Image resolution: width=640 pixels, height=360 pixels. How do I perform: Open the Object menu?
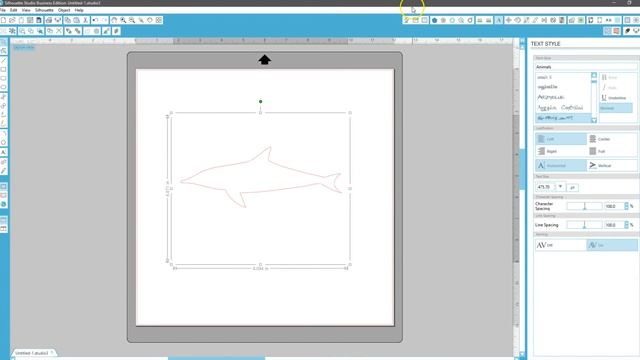click(64, 10)
